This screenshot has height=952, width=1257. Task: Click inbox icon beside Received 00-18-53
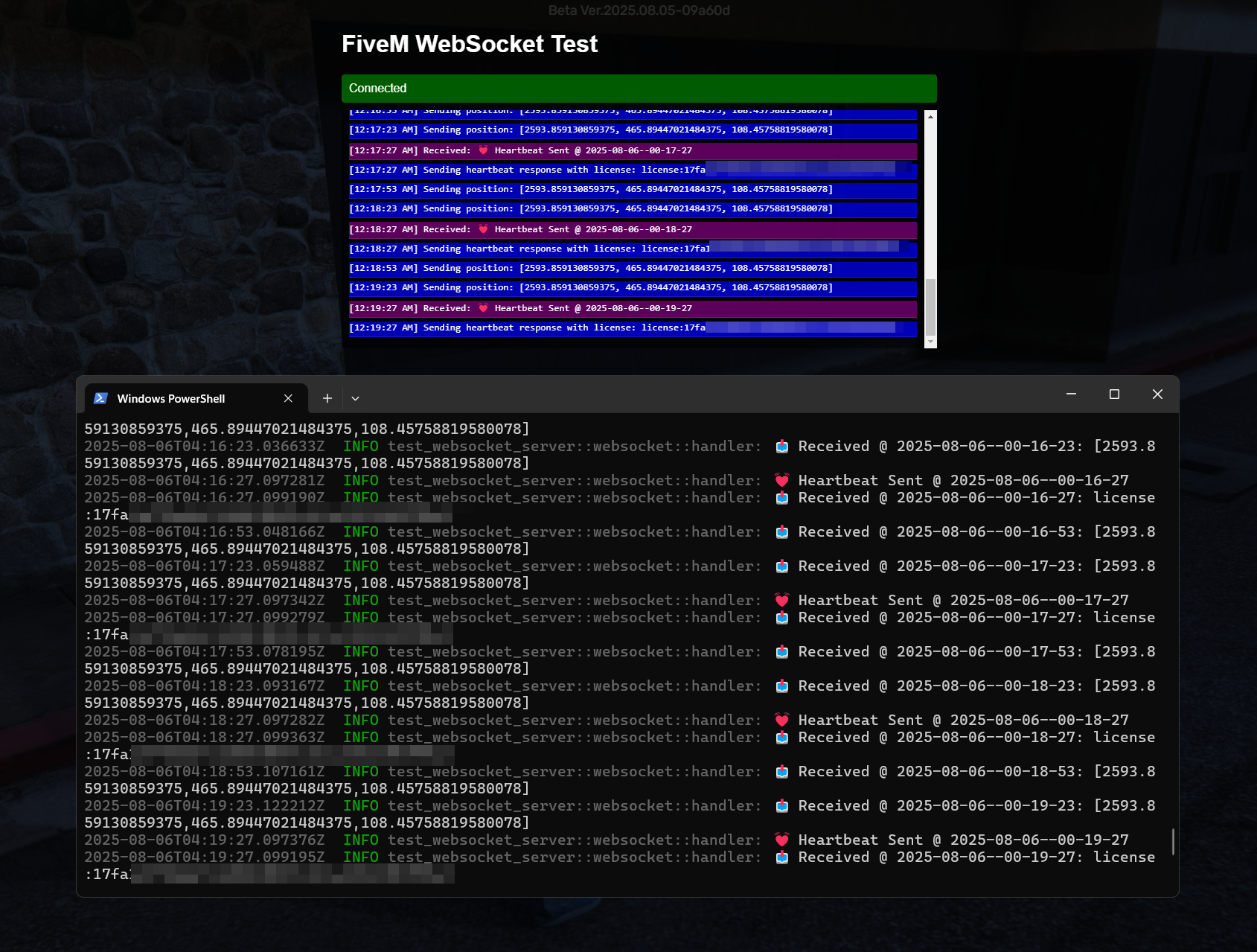781,772
